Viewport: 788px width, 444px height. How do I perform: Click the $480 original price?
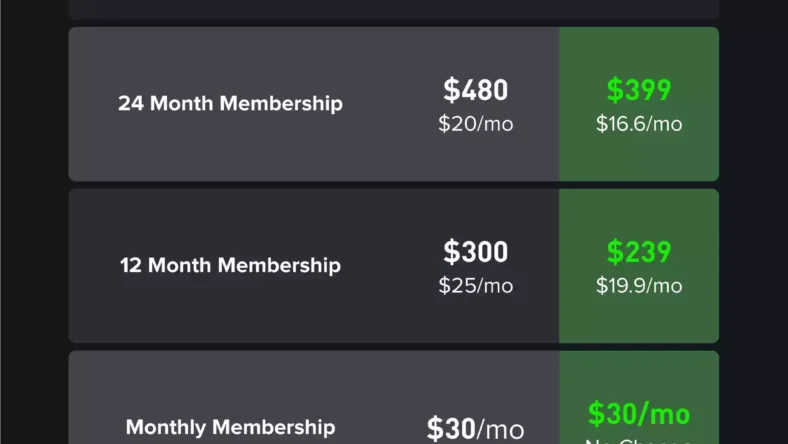pyautogui.click(x=476, y=90)
